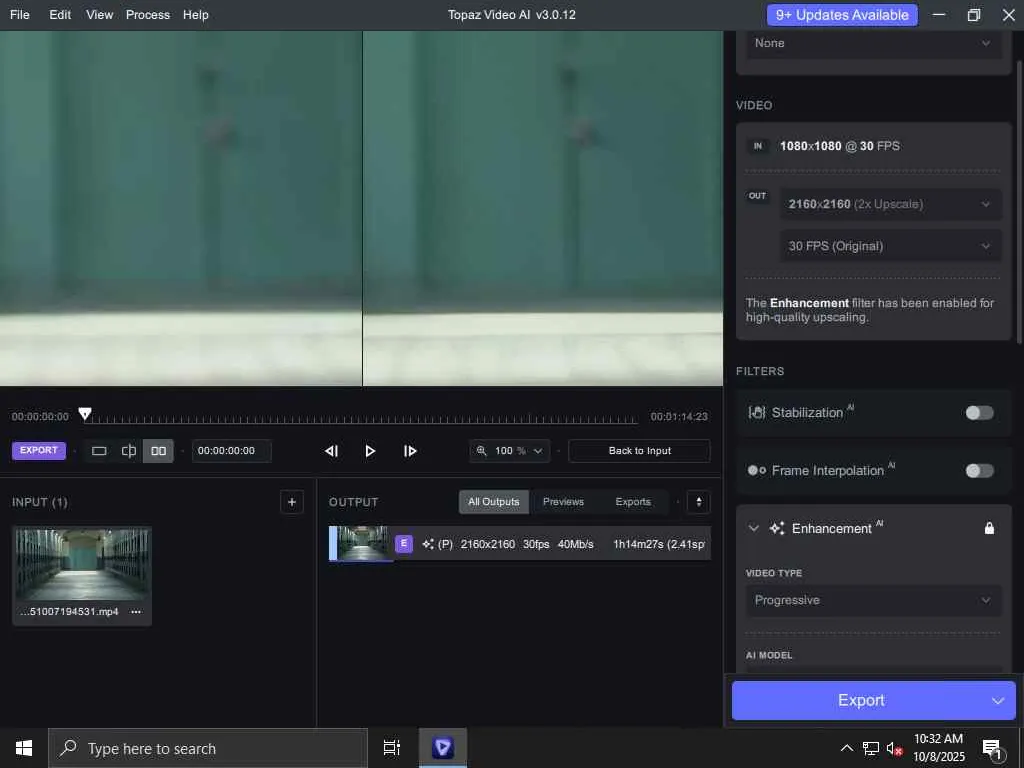Click the enhancement sparkle icon in output row
1024x768 pixels.
(x=428, y=544)
